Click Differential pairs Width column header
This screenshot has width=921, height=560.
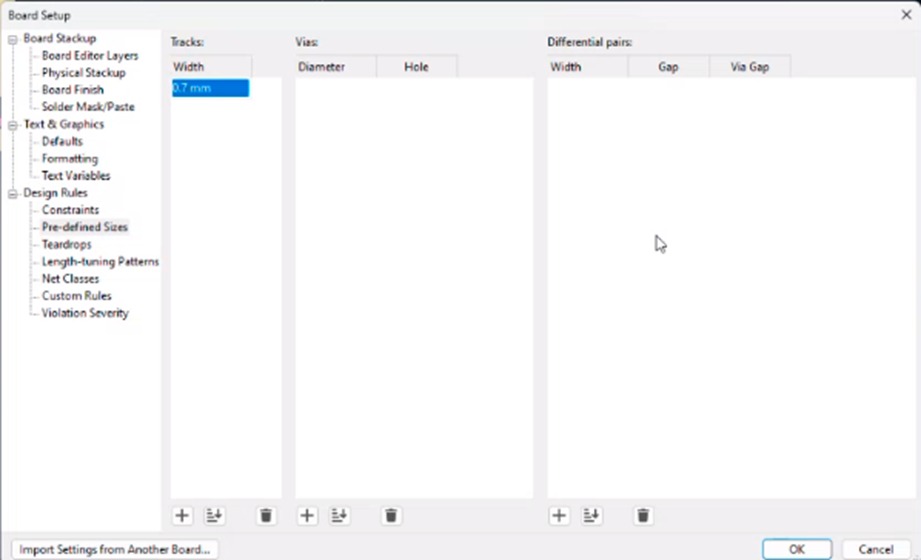(x=587, y=67)
